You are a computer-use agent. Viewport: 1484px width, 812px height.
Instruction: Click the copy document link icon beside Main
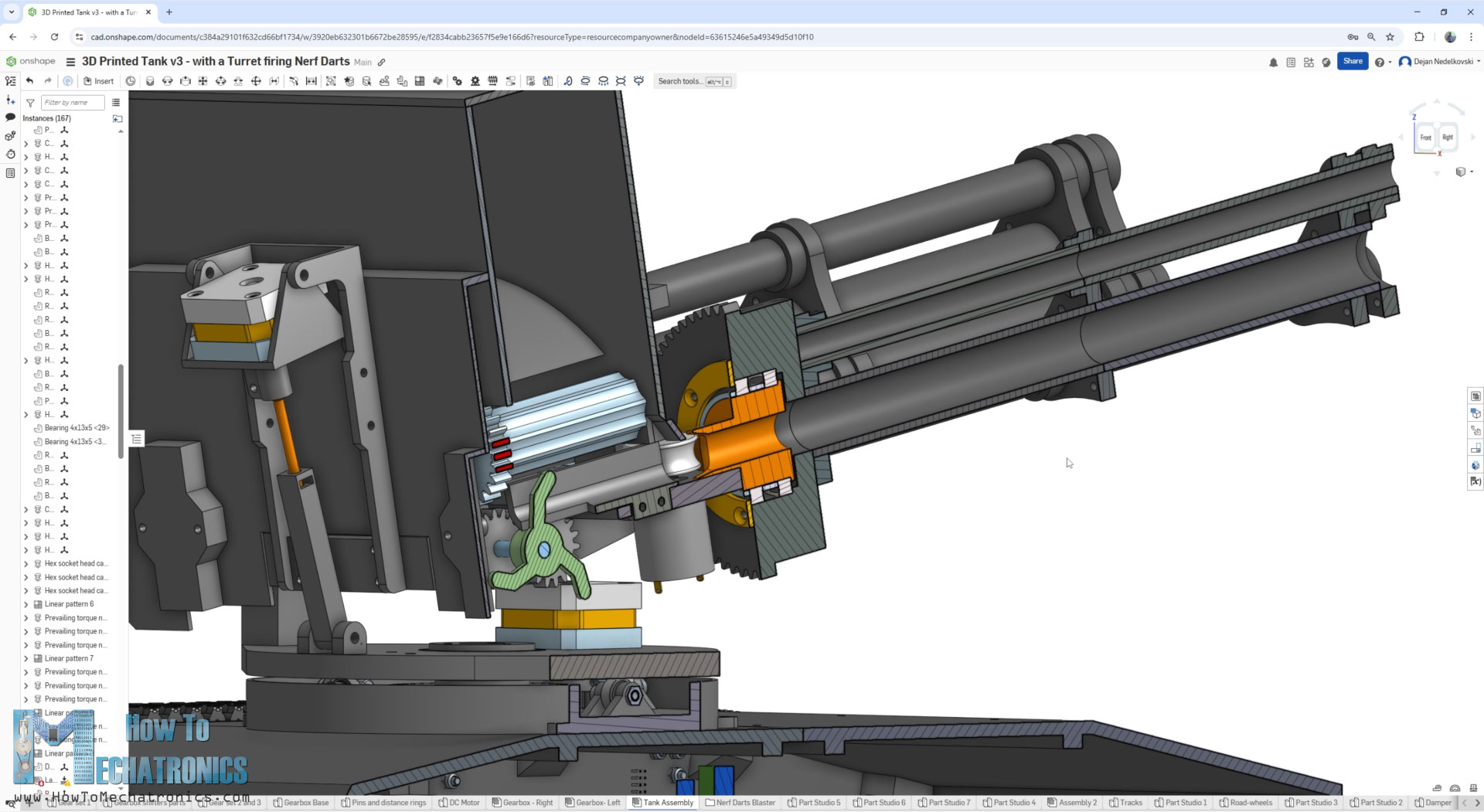381,62
